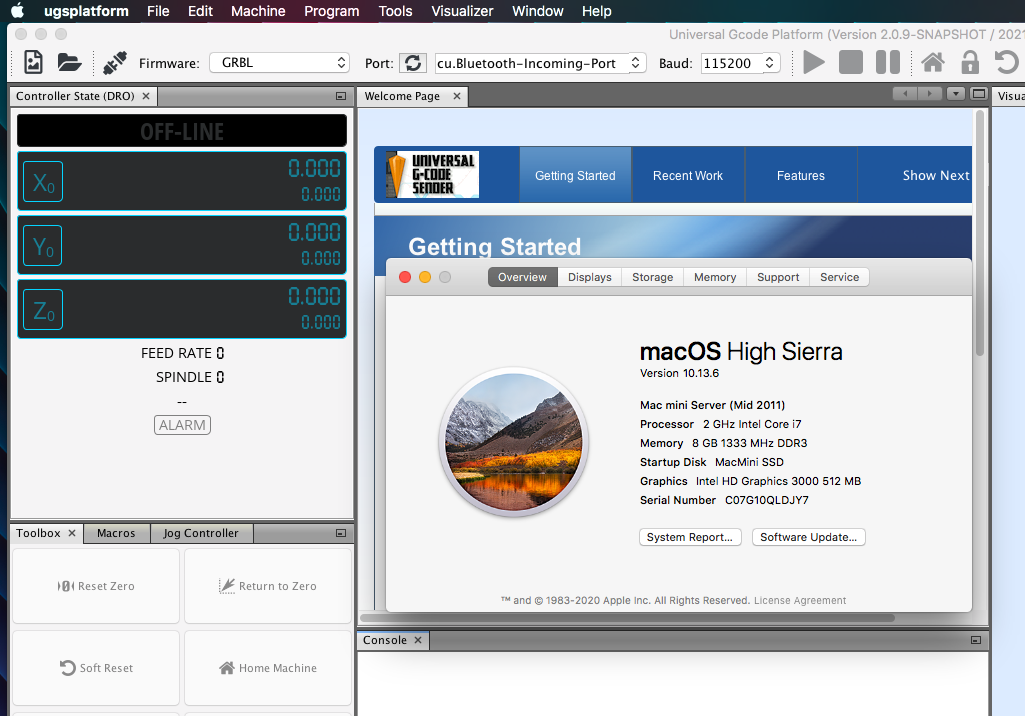Image resolution: width=1025 pixels, height=716 pixels.
Task: Click the soft reset toolbar icon
Action: [x=1006, y=63]
